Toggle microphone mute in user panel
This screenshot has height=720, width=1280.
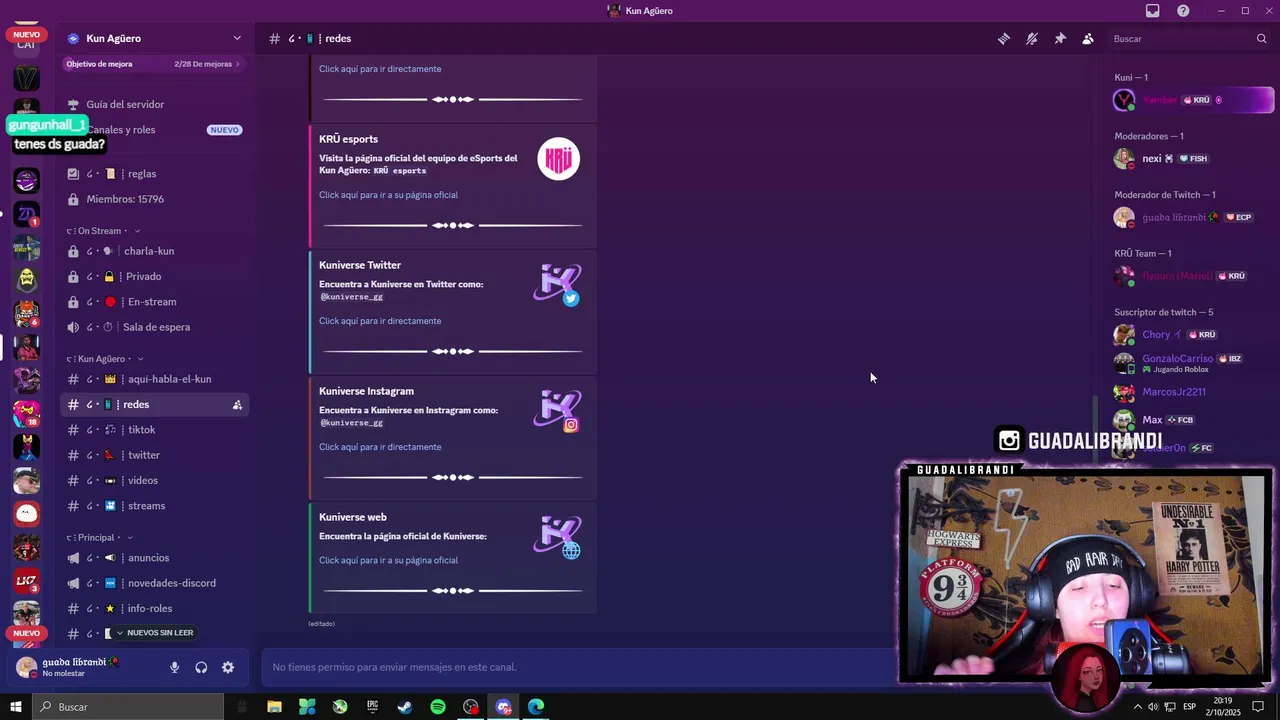pyautogui.click(x=174, y=667)
